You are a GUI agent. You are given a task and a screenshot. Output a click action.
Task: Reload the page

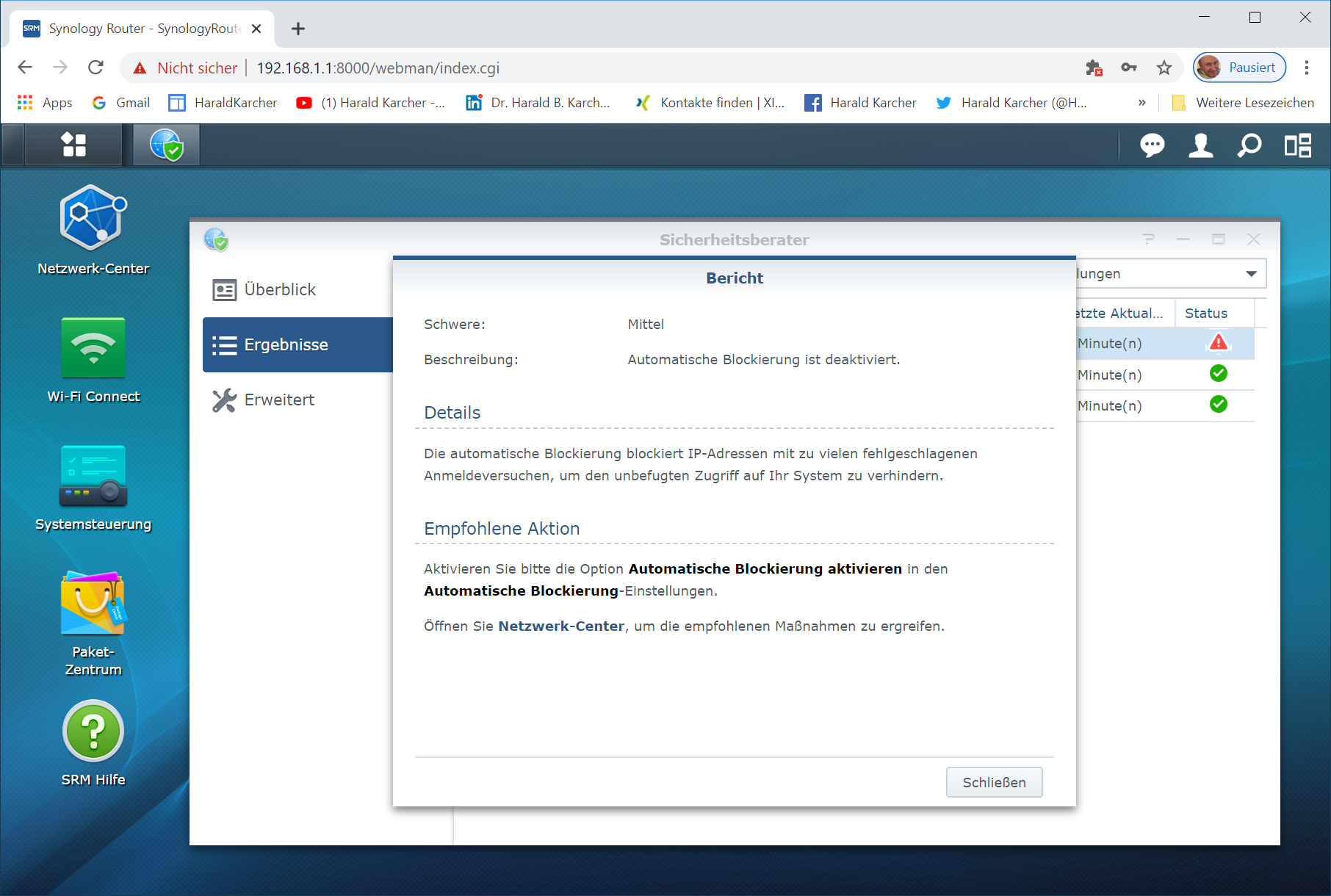pos(95,68)
